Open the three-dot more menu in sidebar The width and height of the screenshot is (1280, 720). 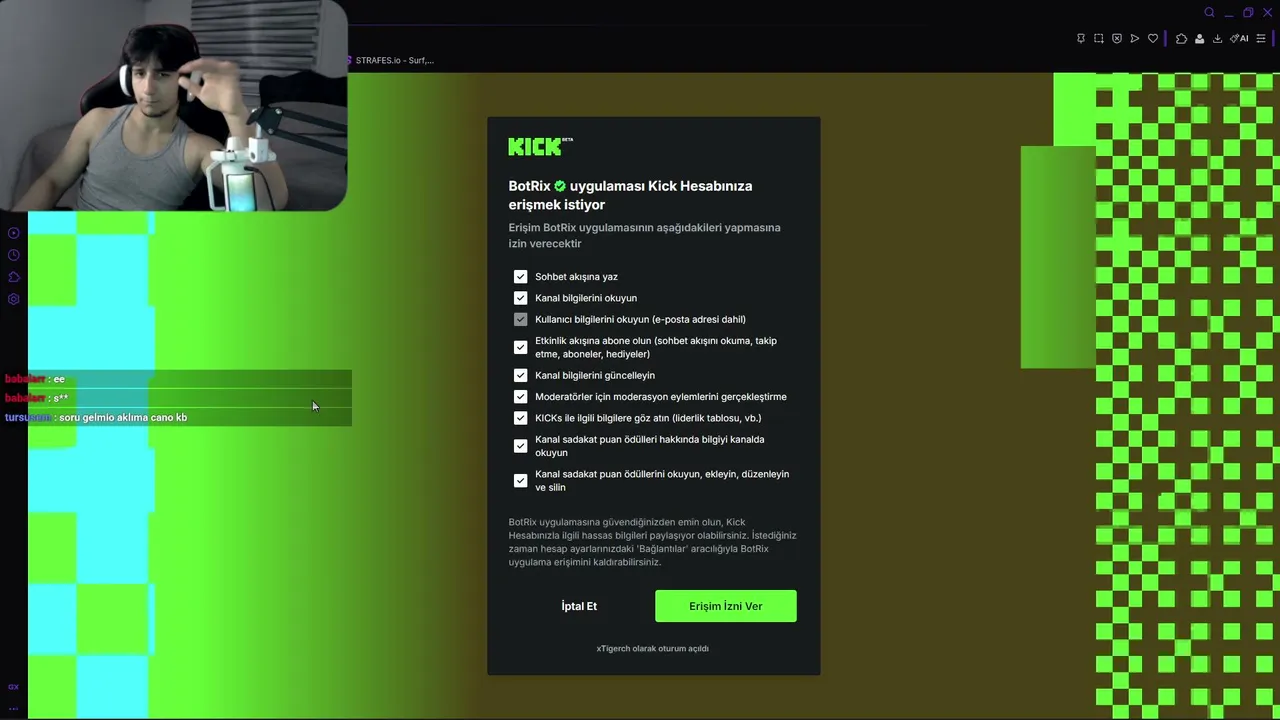point(14,707)
